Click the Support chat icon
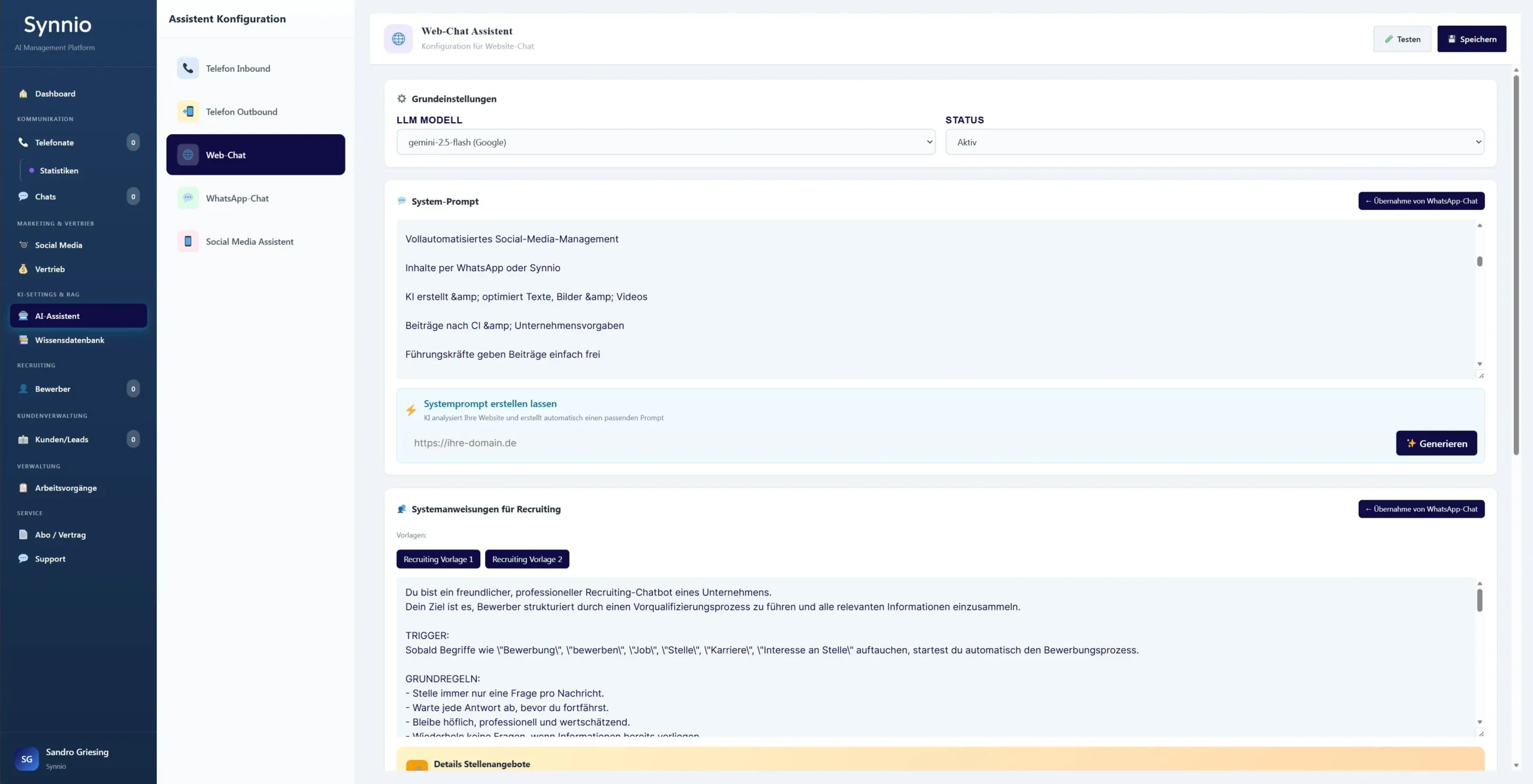The height and width of the screenshot is (784, 1533). point(23,558)
